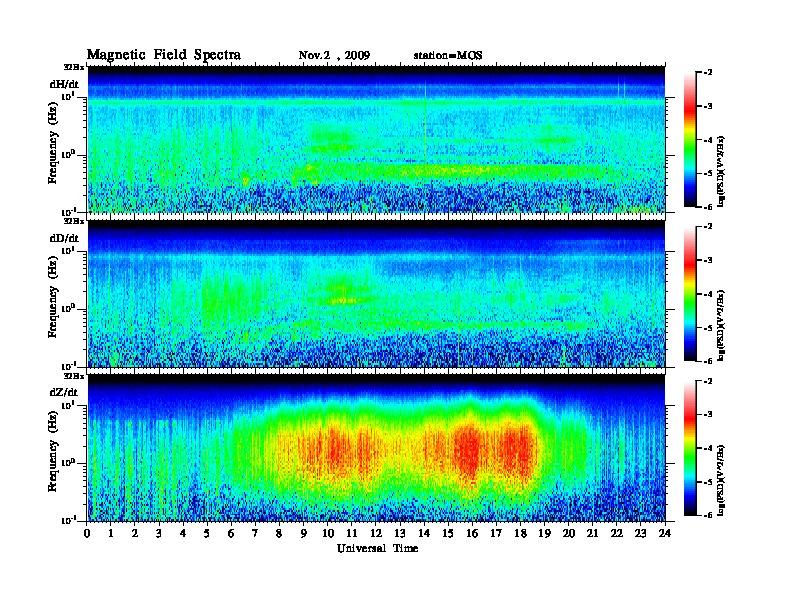Click the 32Hz label atop dH/dt panel
792x612 pixels.
click(x=74, y=67)
